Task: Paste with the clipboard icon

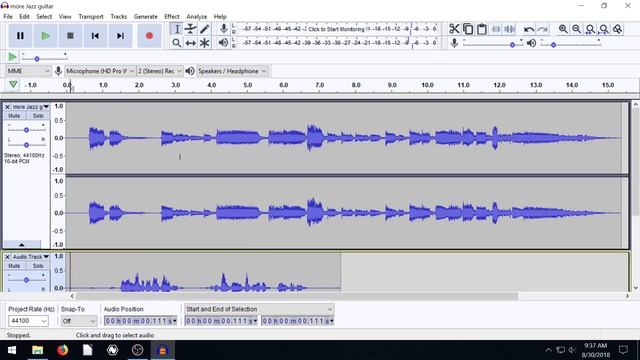Action: (x=482, y=29)
